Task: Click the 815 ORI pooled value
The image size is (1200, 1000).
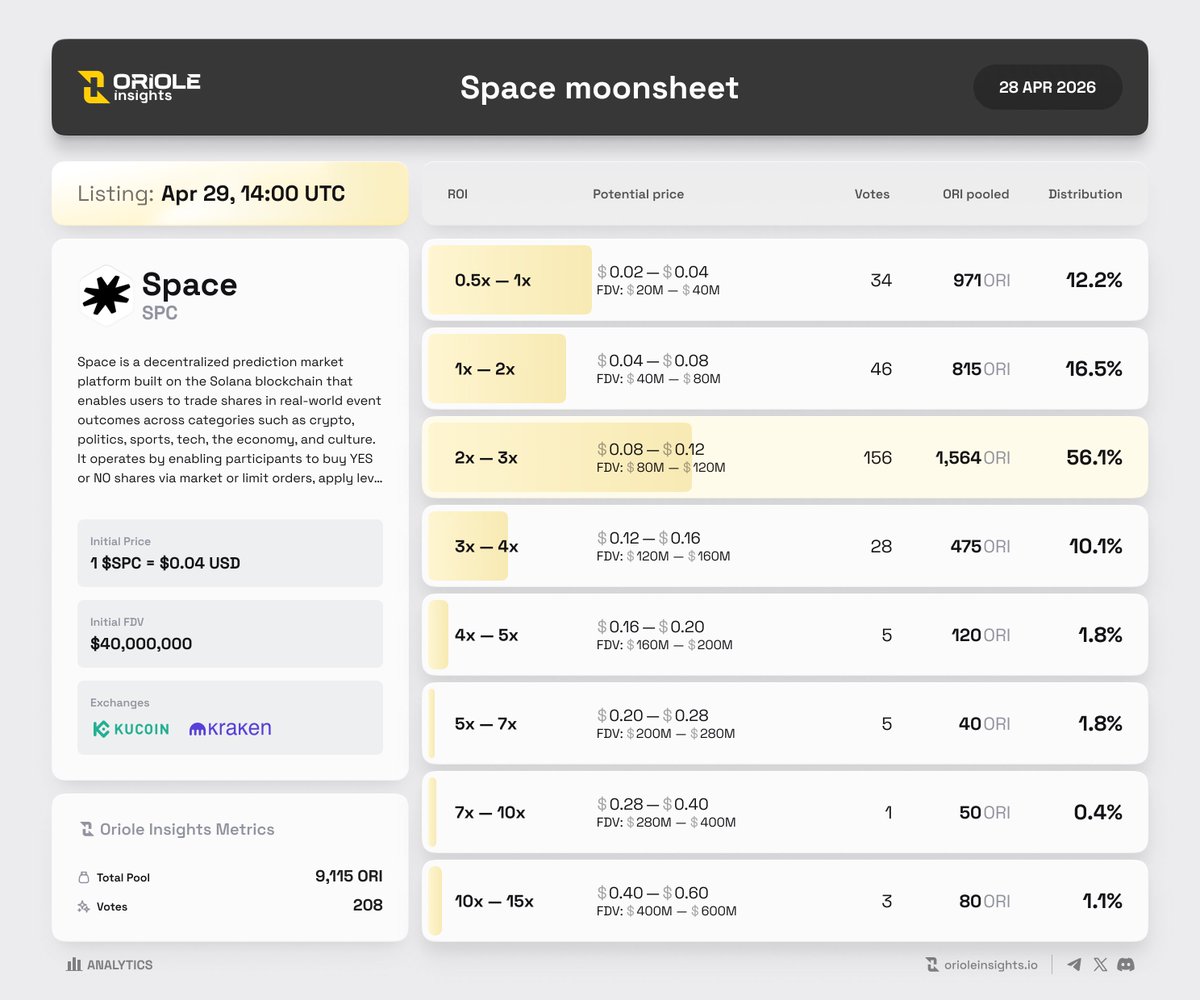Action: click(981, 369)
